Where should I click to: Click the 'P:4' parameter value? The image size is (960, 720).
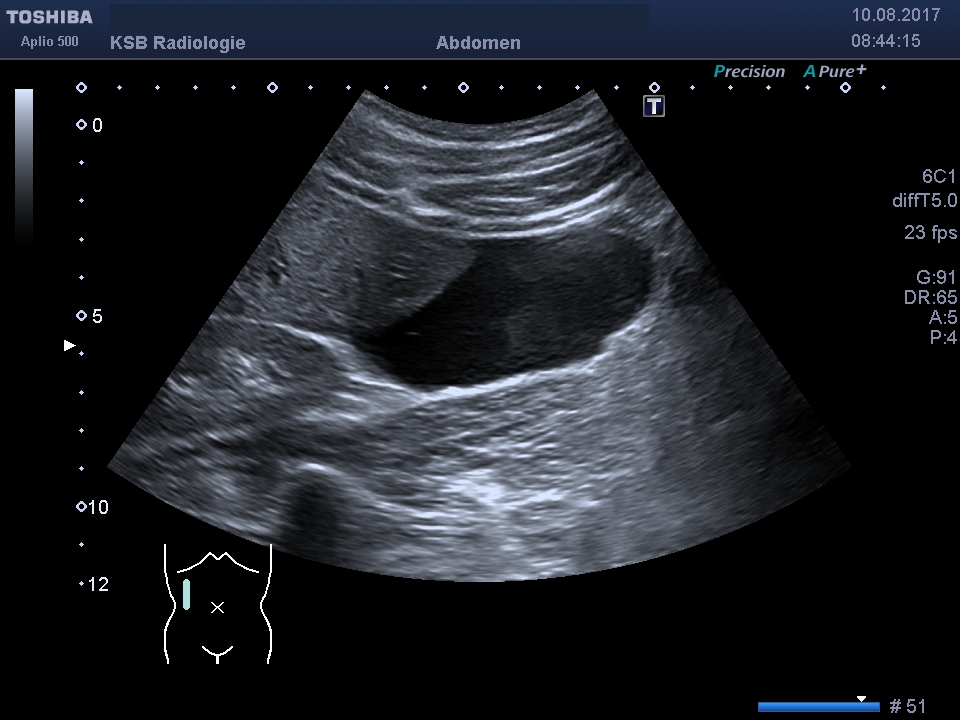point(943,337)
